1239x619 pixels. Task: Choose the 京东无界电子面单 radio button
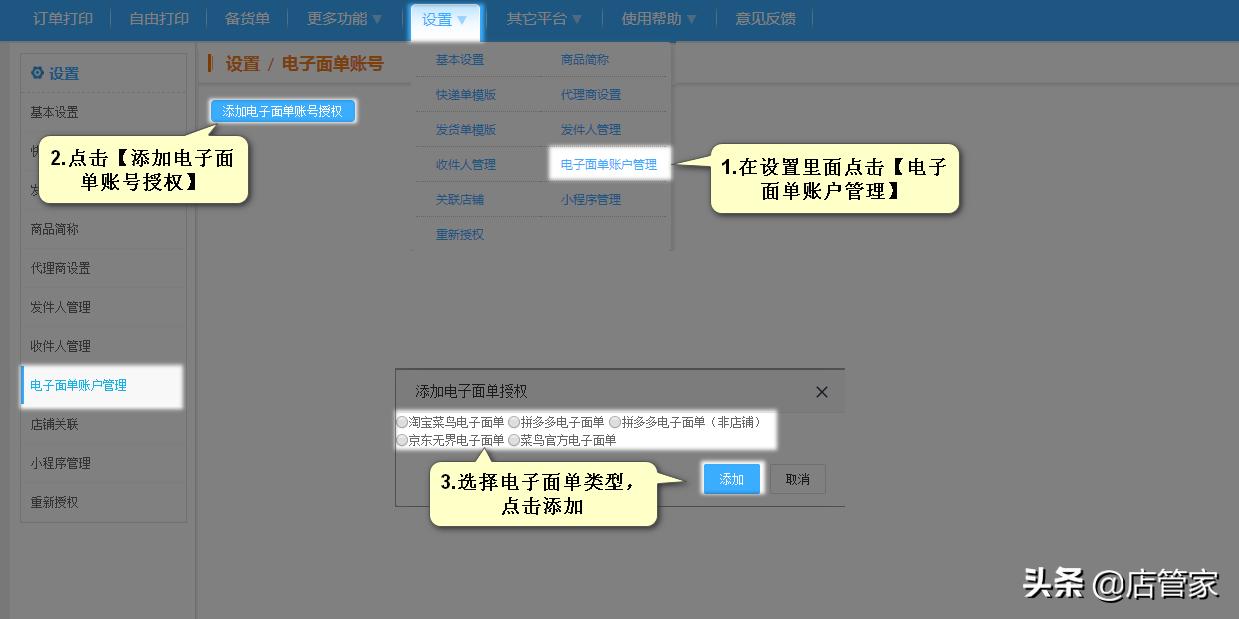403,437
